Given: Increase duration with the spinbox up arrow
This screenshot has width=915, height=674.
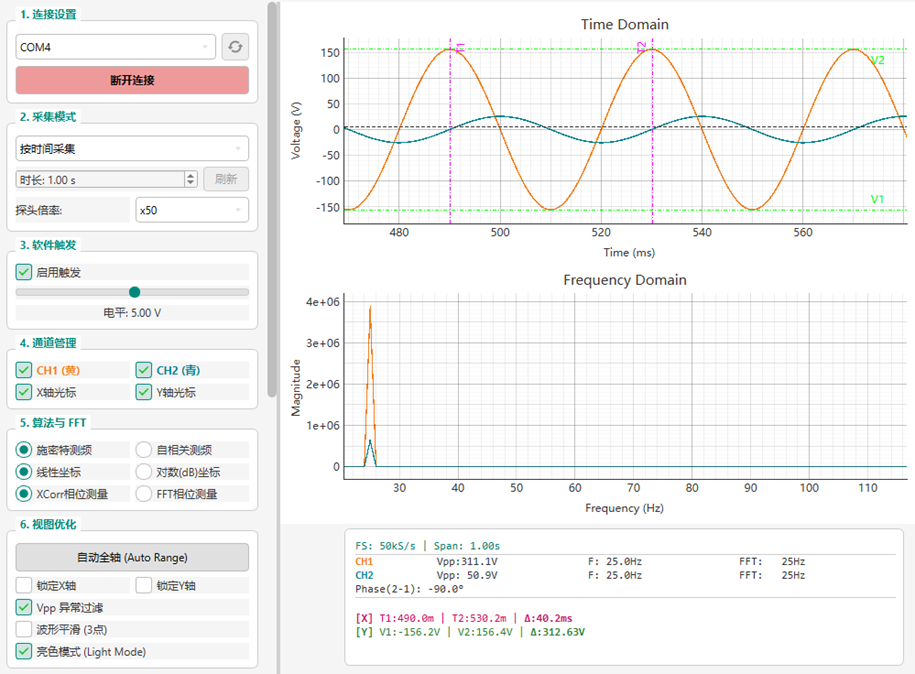Looking at the screenshot, I should point(190,176).
